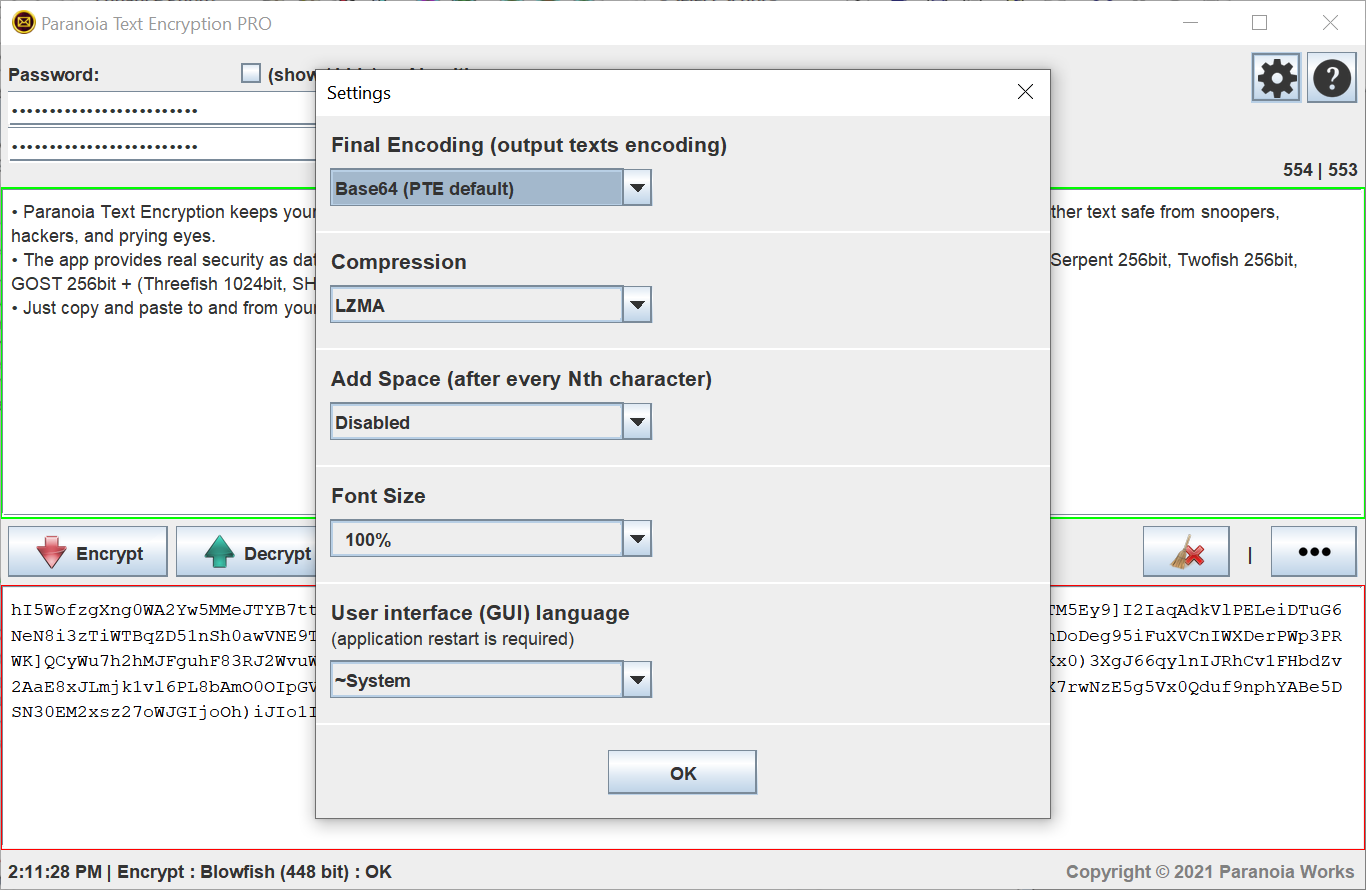This screenshot has height=890, width=1366.
Task: Click the Password: label
Action: click(54, 74)
